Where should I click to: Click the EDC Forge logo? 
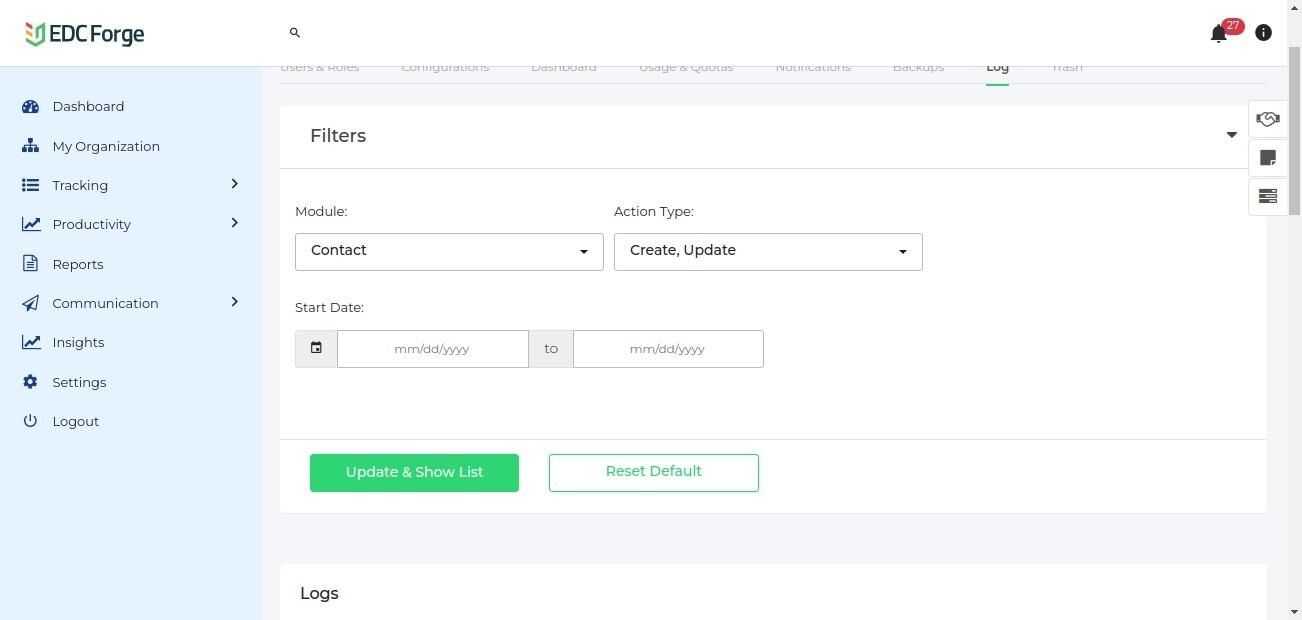(85, 34)
